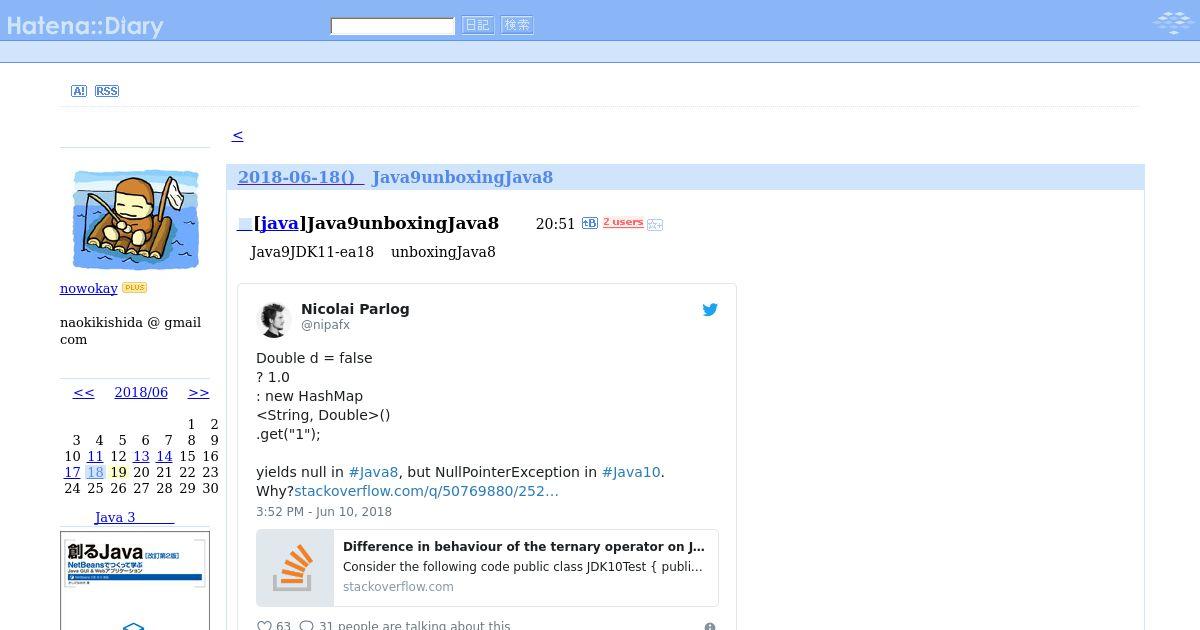Click the 検索 search button
The image size is (1200, 630).
coord(517,25)
